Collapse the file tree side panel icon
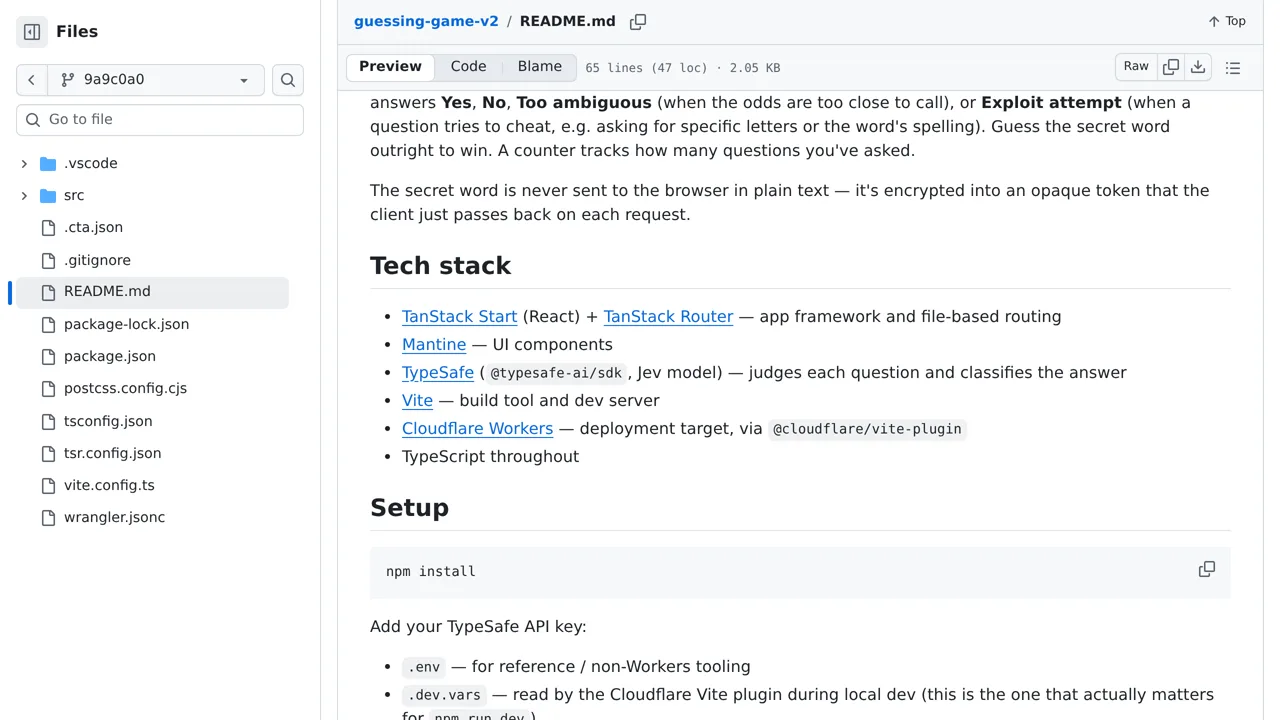The image size is (1280, 720). [32, 32]
